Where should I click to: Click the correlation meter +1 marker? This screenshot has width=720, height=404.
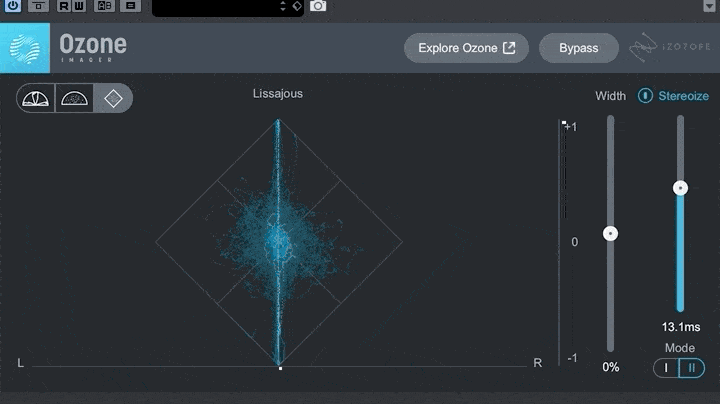pos(564,123)
